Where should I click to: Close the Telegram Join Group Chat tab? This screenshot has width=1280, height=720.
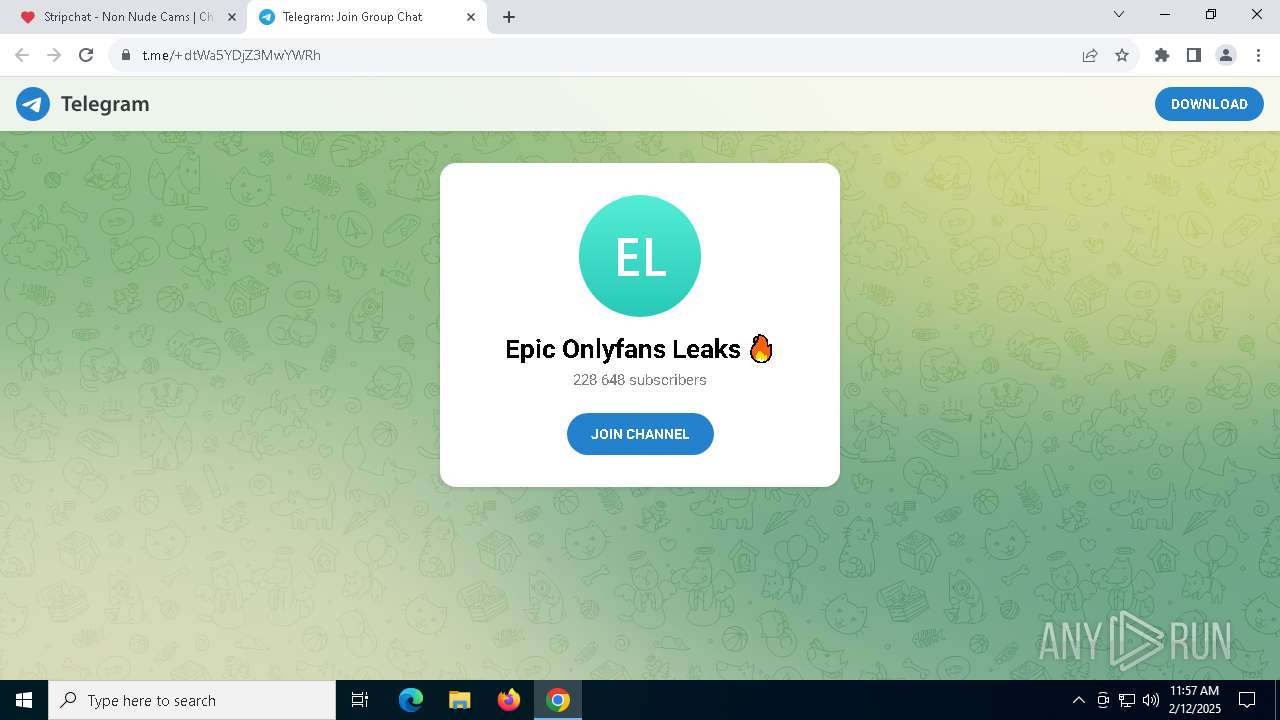471,17
